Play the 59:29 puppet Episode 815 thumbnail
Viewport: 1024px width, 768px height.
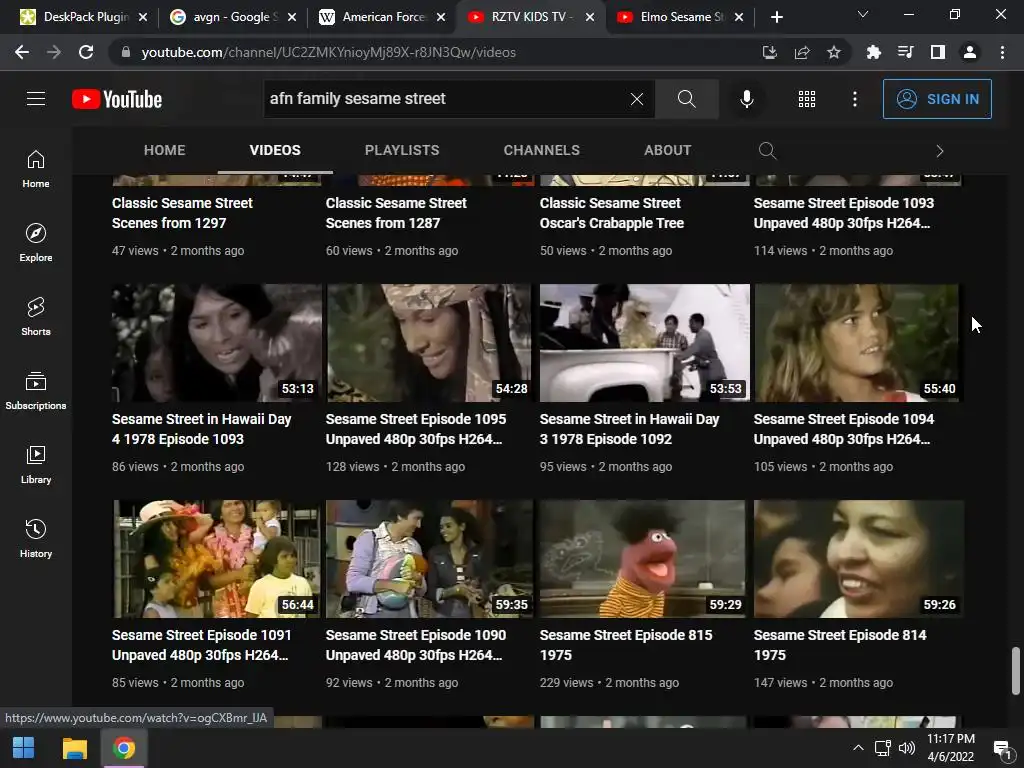(x=645, y=559)
